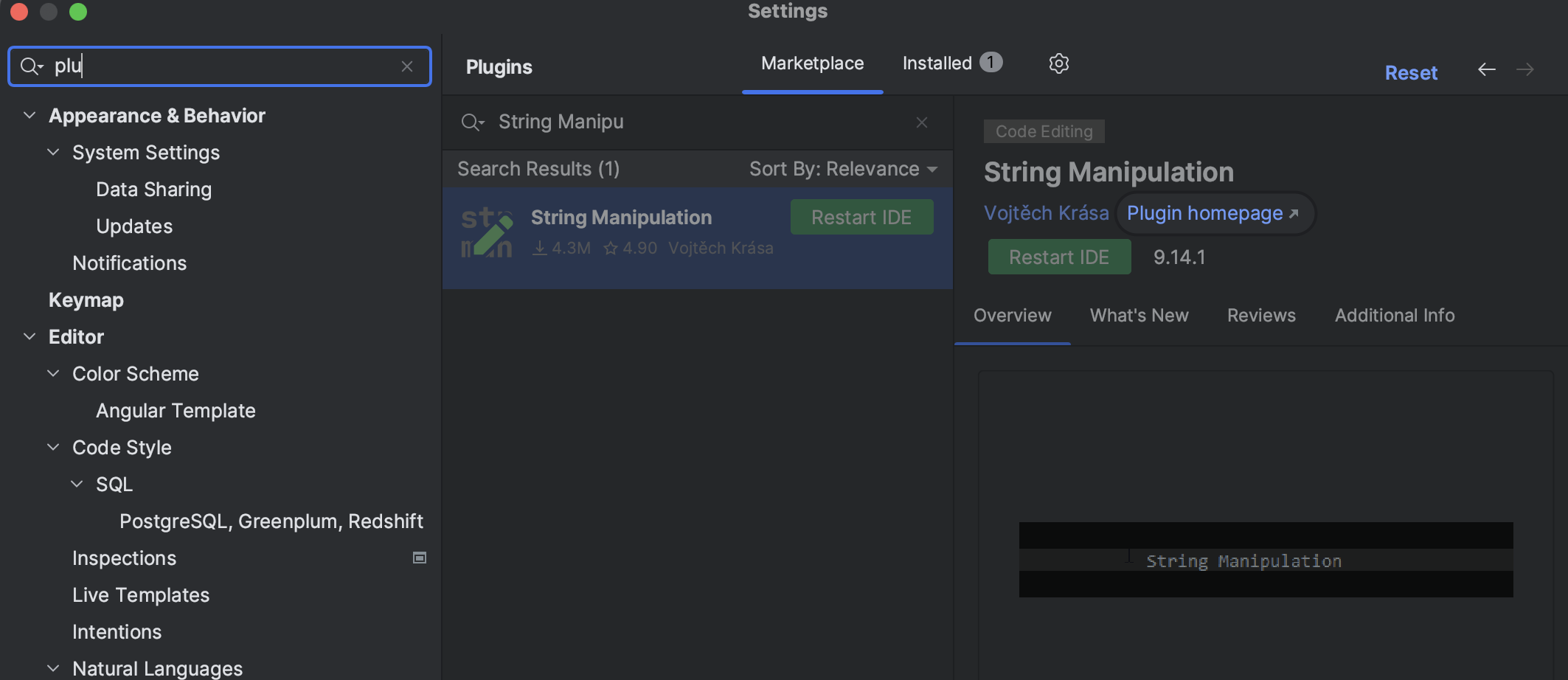Screen dimensions: 1568x680
Task: Collapse the SQL node
Action: (77, 485)
